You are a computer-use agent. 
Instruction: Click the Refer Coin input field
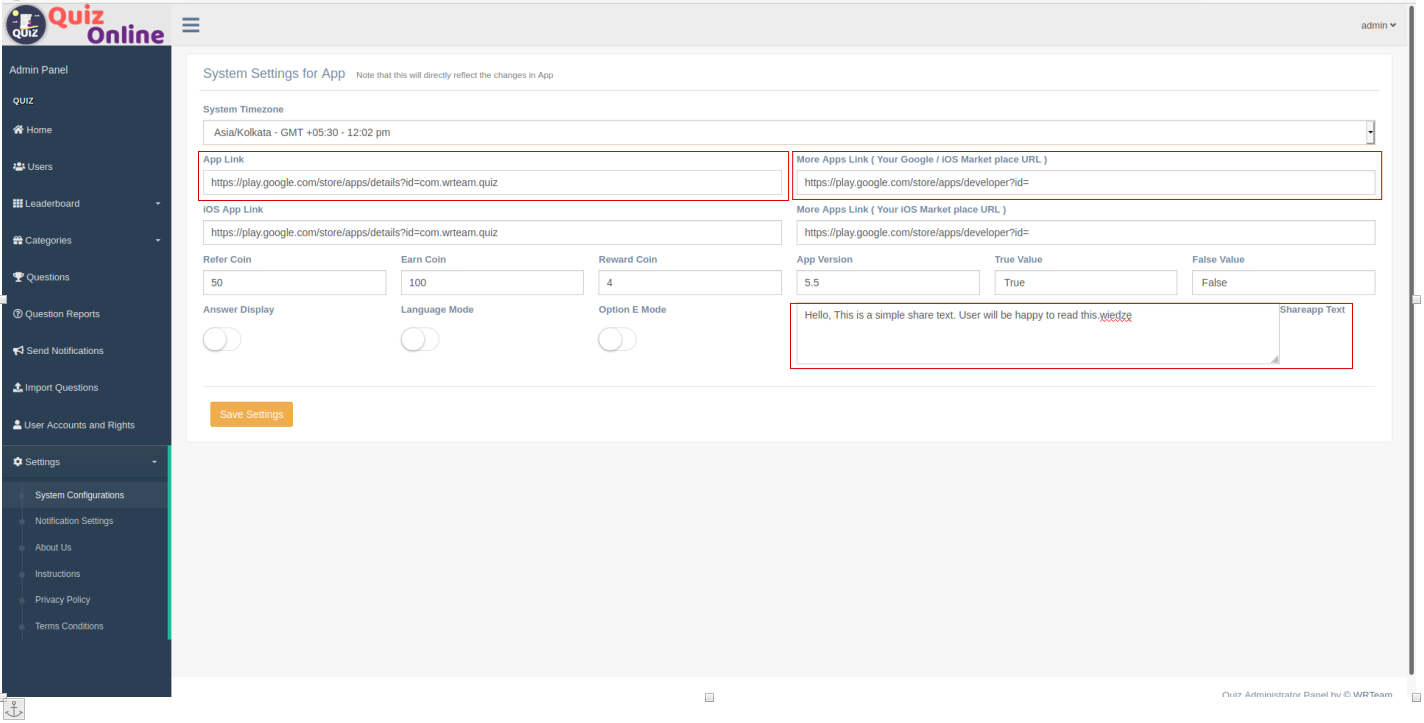294,283
